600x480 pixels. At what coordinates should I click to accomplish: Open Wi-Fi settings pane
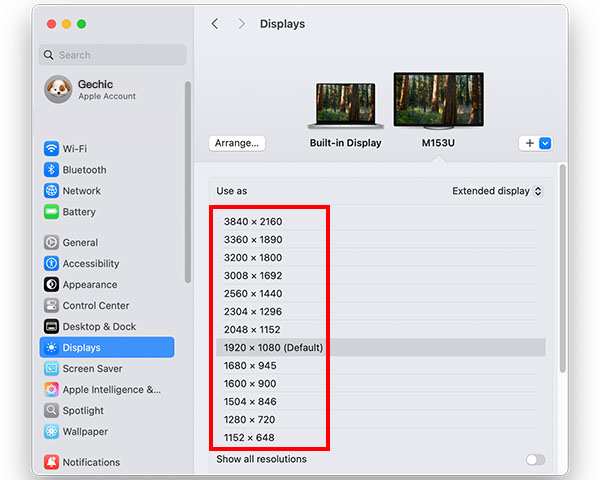pyautogui.click(x=107, y=148)
